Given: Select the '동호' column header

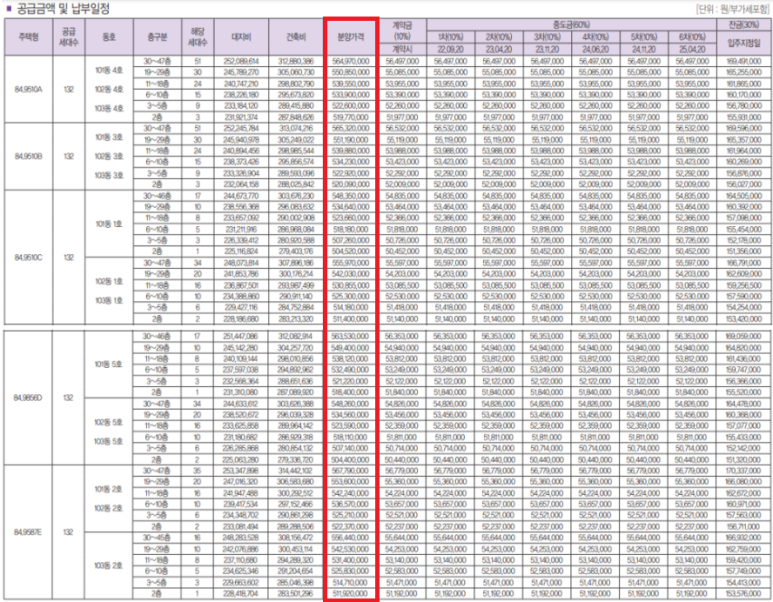Looking at the screenshot, I should click(x=109, y=37).
